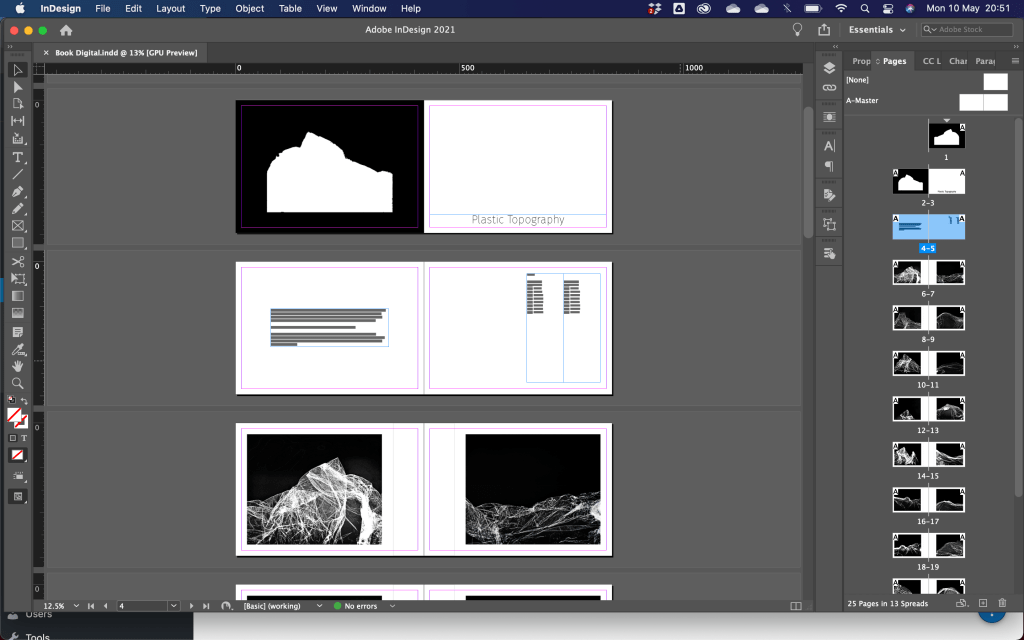Viewport: 1024px width, 640px height.
Task: Open the preflight No errors dropdown
Action: tap(393, 606)
